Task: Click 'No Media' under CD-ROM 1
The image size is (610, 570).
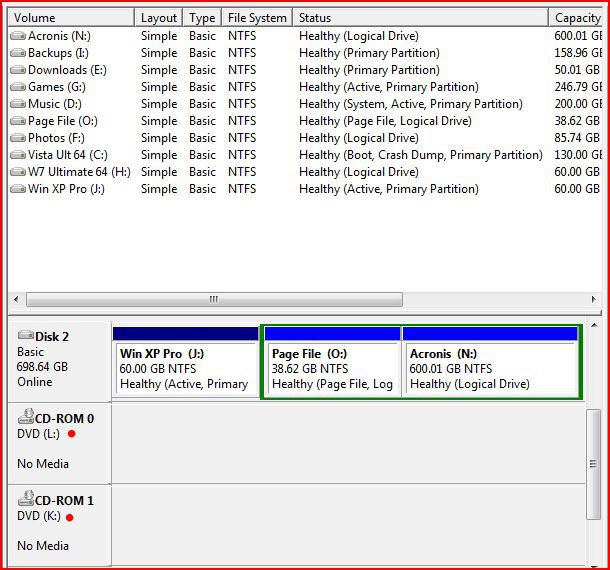Action: 43,546
